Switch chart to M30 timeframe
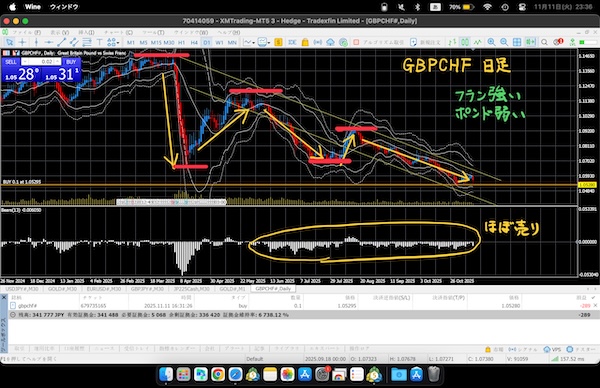This screenshot has height=388, width=600. click(x=169, y=42)
